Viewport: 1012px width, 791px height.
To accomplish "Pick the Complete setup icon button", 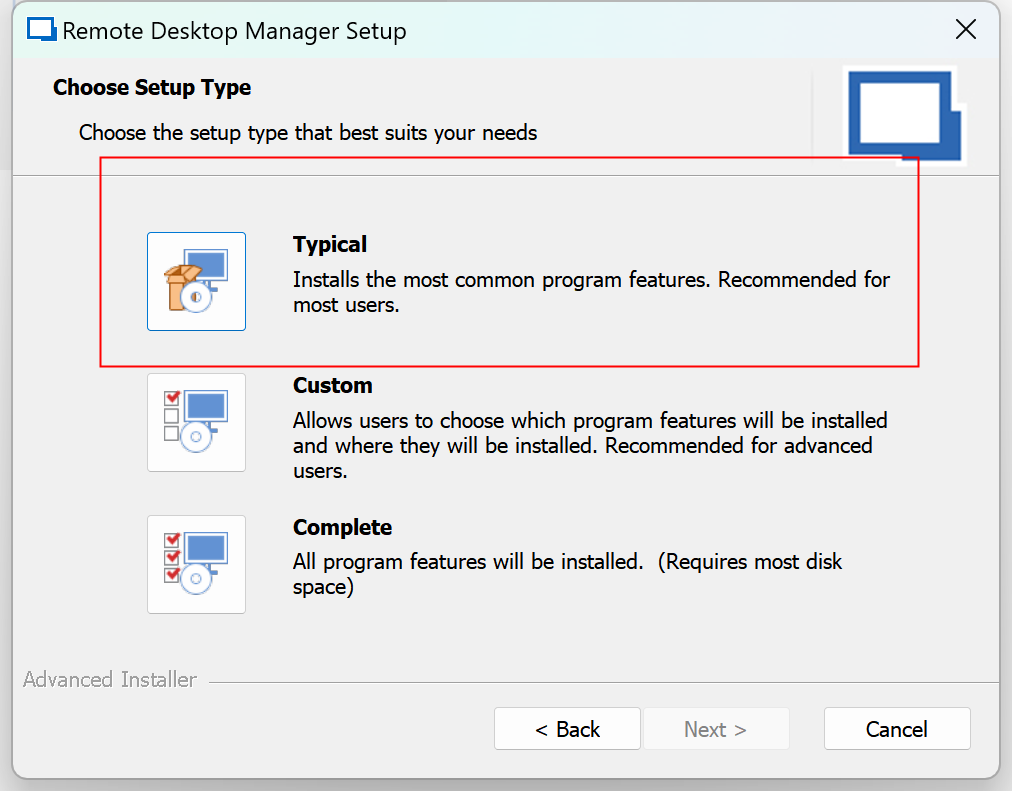I will click(196, 564).
